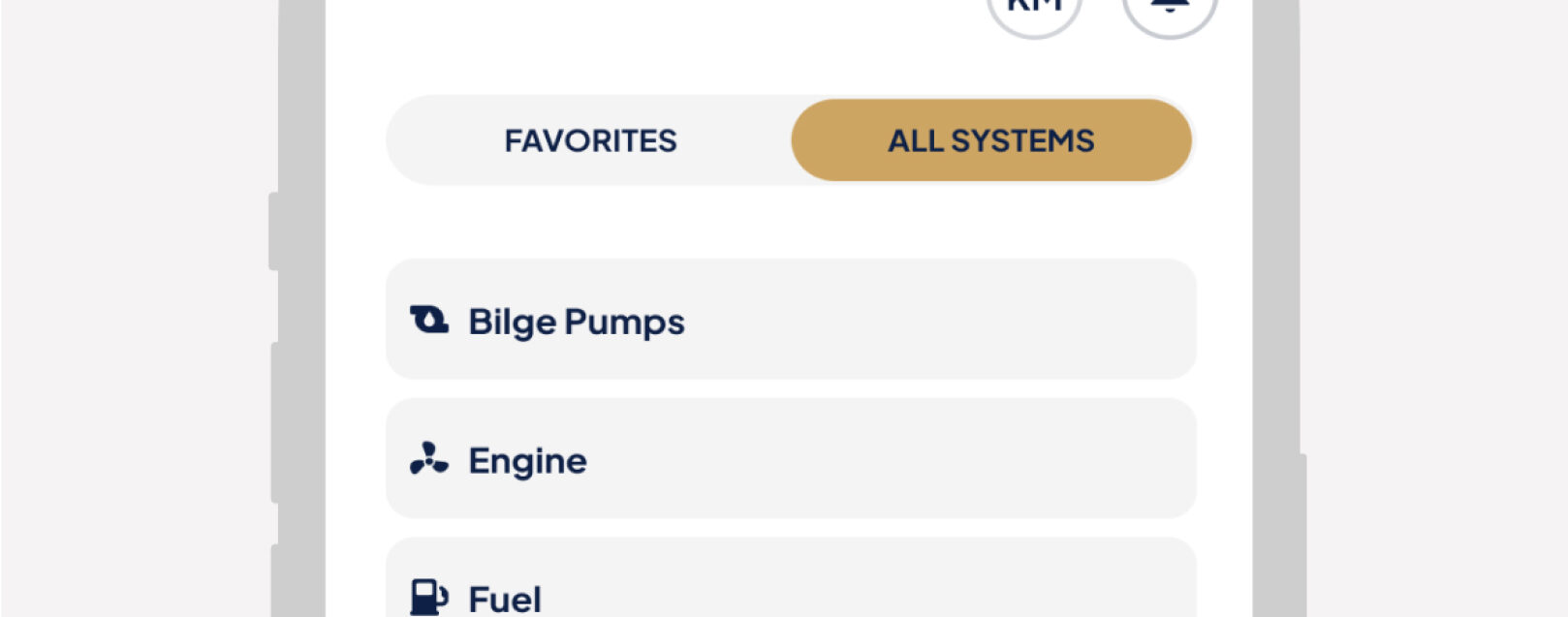This screenshot has height=617, width=1568.
Task: Click the "Fuel" label text
Action: [505, 600]
